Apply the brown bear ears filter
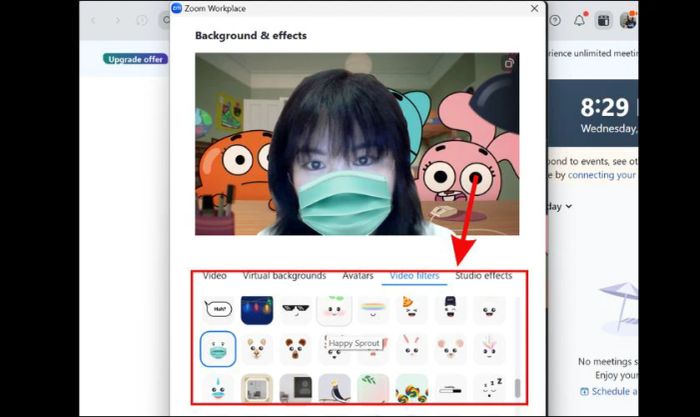This screenshot has width=700, height=417. coord(295,348)
